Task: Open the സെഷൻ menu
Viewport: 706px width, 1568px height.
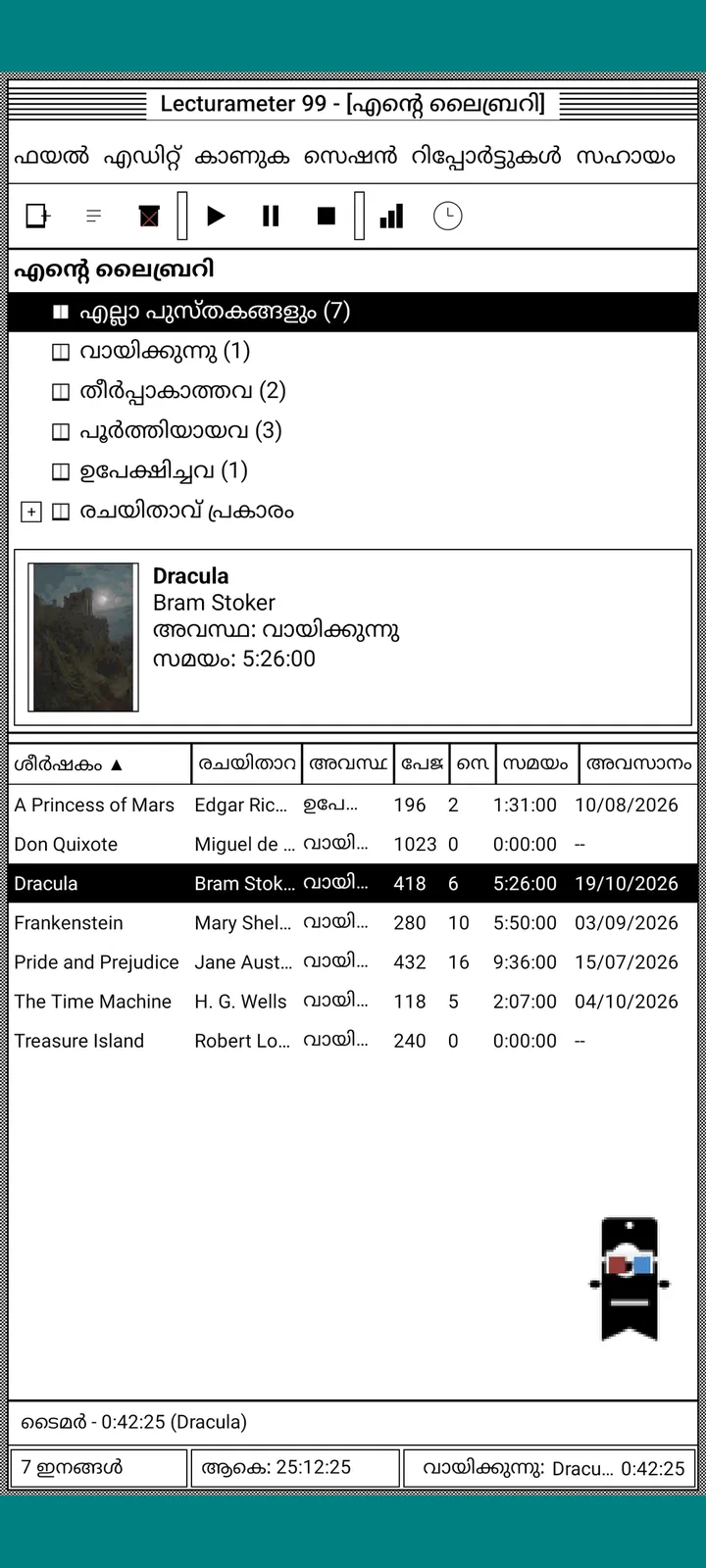Action: pyautogui.click(x=351, y=156)
